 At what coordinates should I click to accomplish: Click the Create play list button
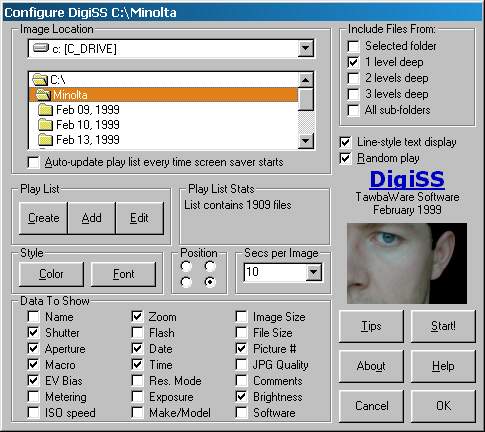pos(43,218)
